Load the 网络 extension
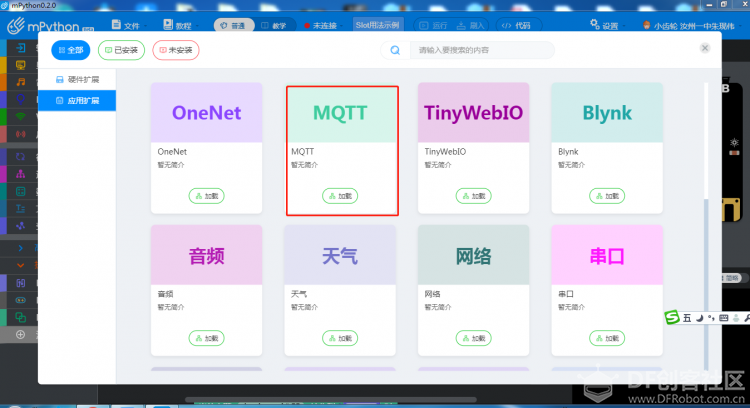Viewport: 750px width, 408px height. (x=474, y=338)
